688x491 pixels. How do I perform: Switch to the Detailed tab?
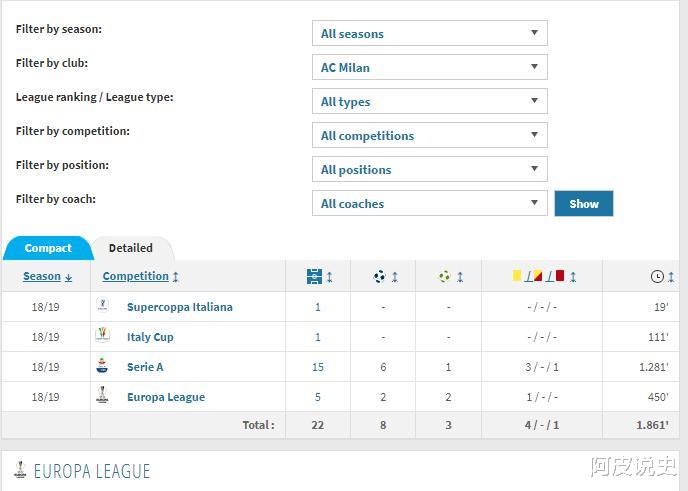coord(131,248)
